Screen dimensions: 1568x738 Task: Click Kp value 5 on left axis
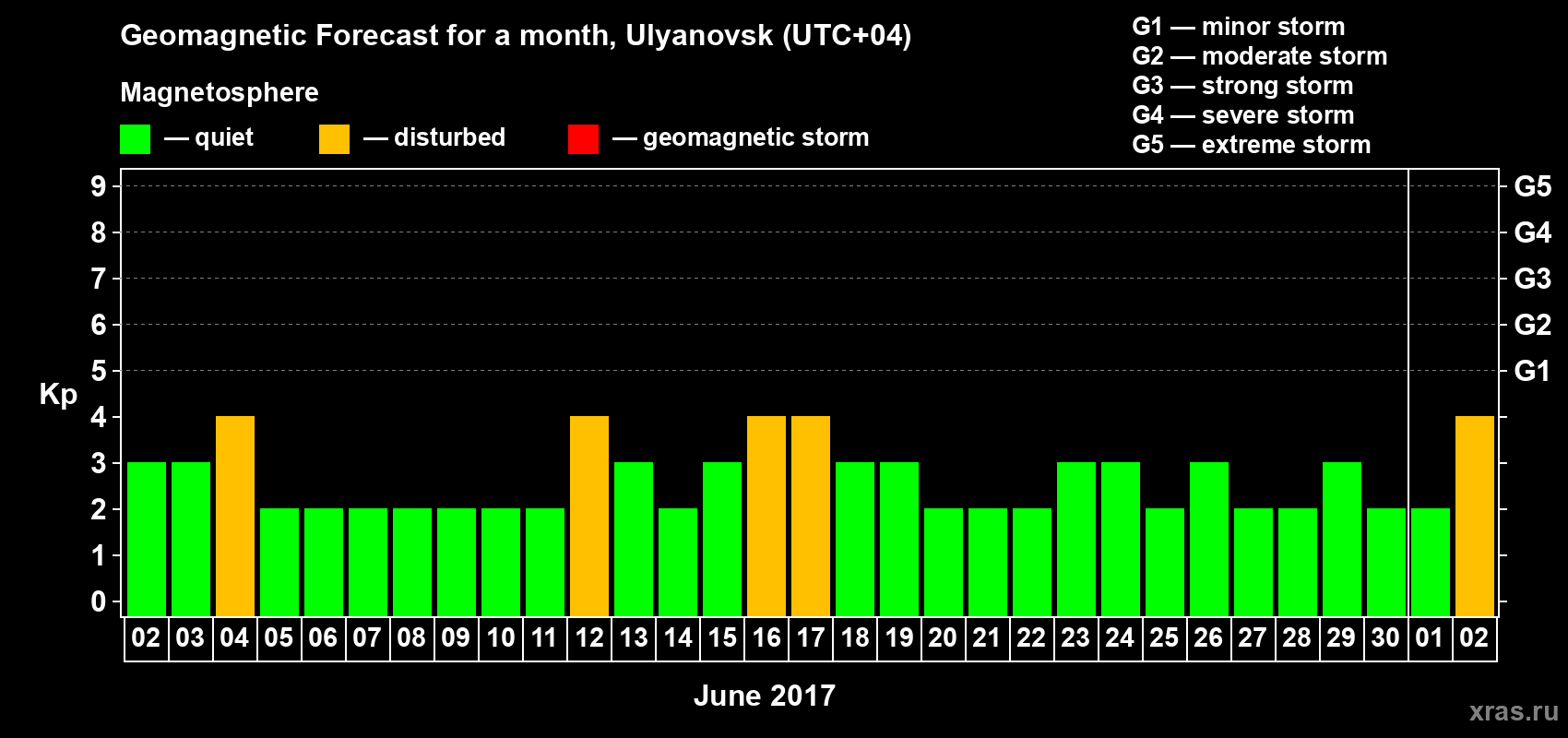point(99,371)
